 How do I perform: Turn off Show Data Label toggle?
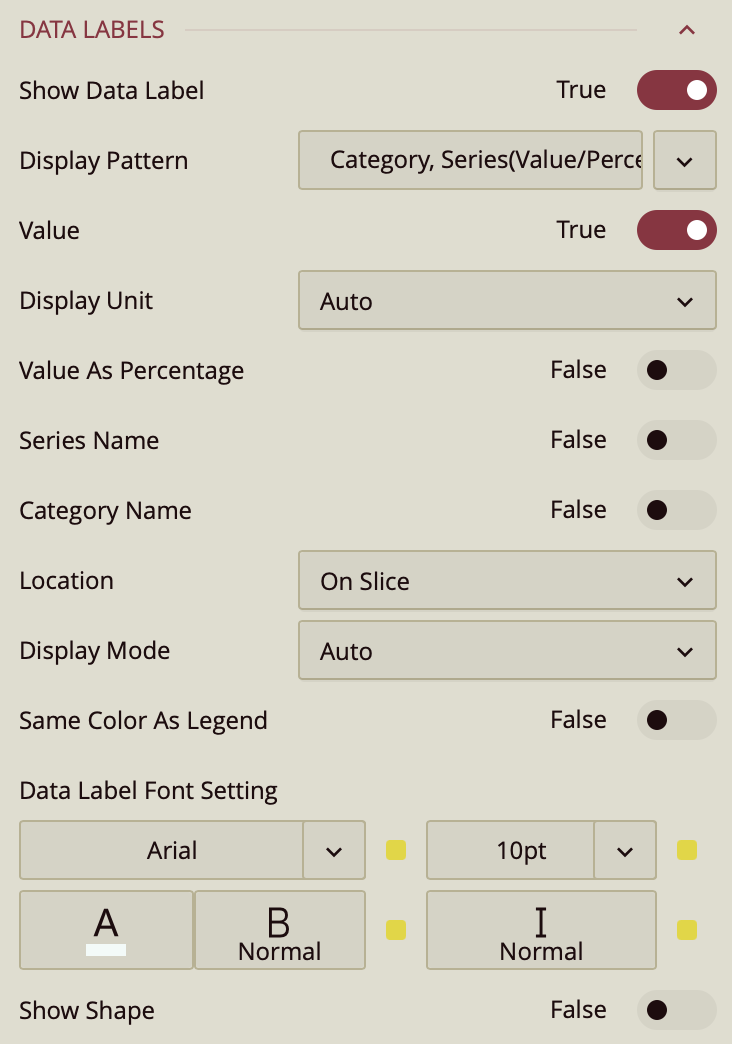click(677, 90)
